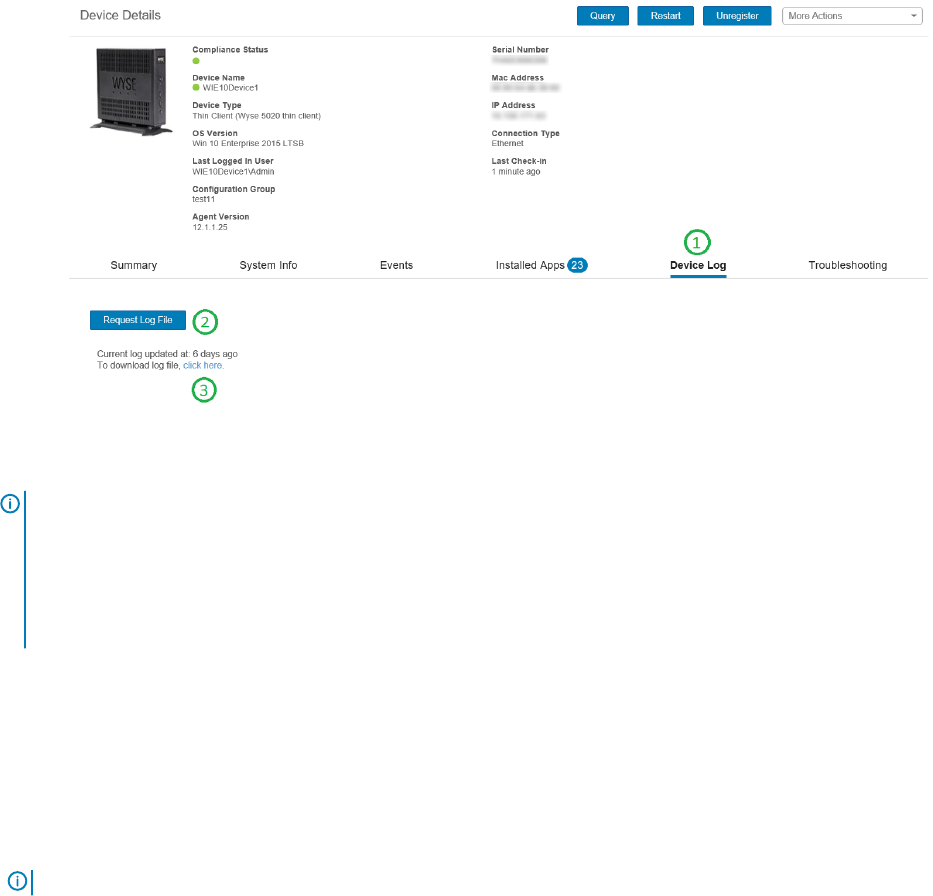Open the More Actions dropdown
The width and height of the screenshot is (933, 896).
tap(851, 16)
